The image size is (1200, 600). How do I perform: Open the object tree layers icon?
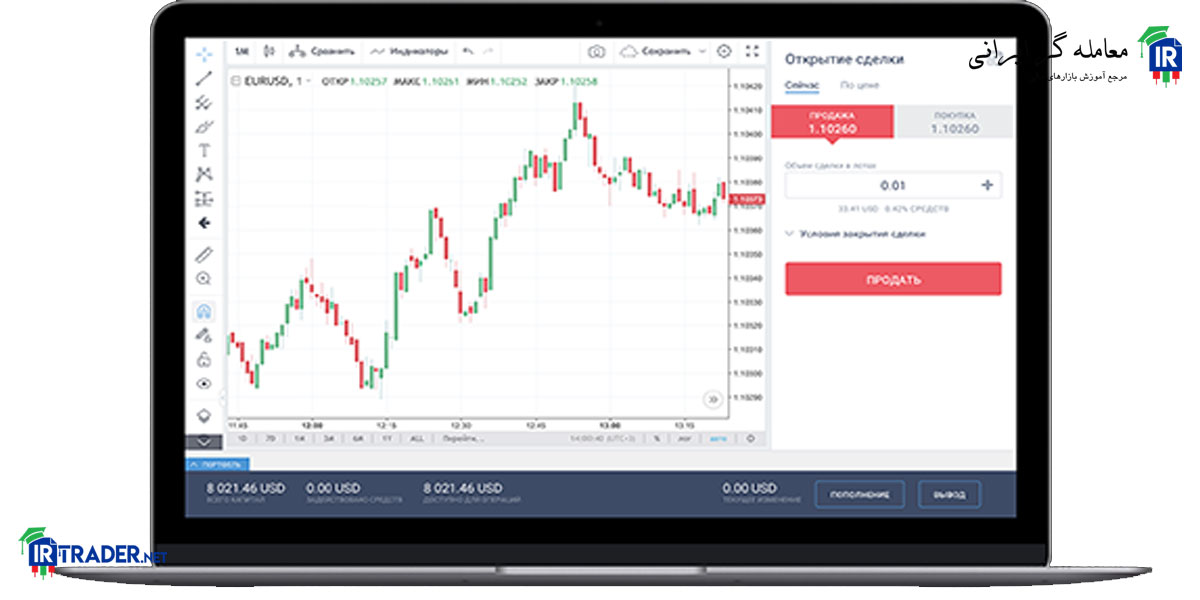pos(204,414)
